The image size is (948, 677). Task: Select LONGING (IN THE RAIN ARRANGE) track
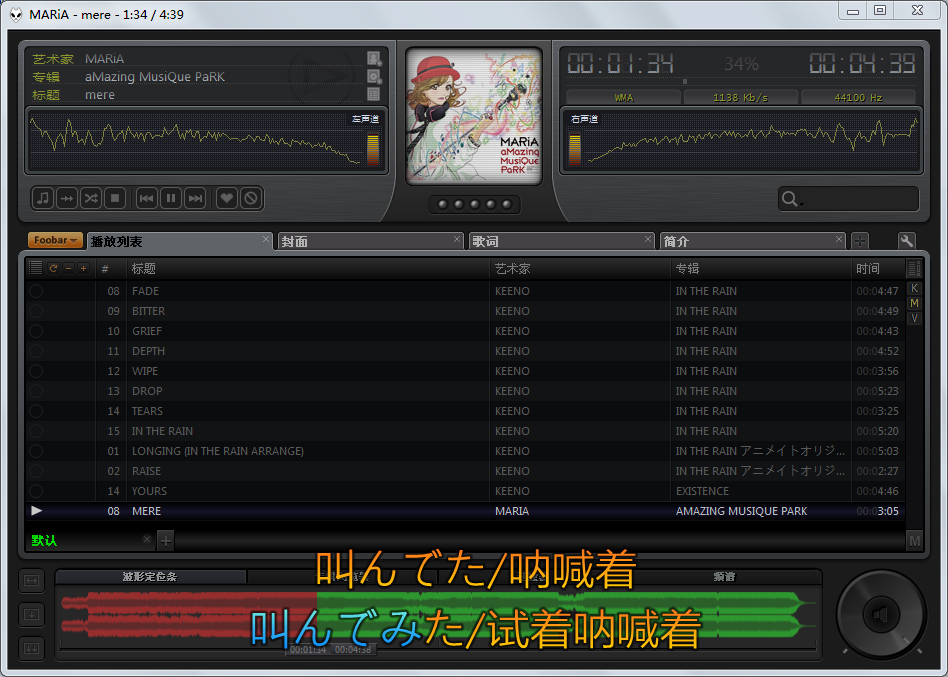coord(466,451)
